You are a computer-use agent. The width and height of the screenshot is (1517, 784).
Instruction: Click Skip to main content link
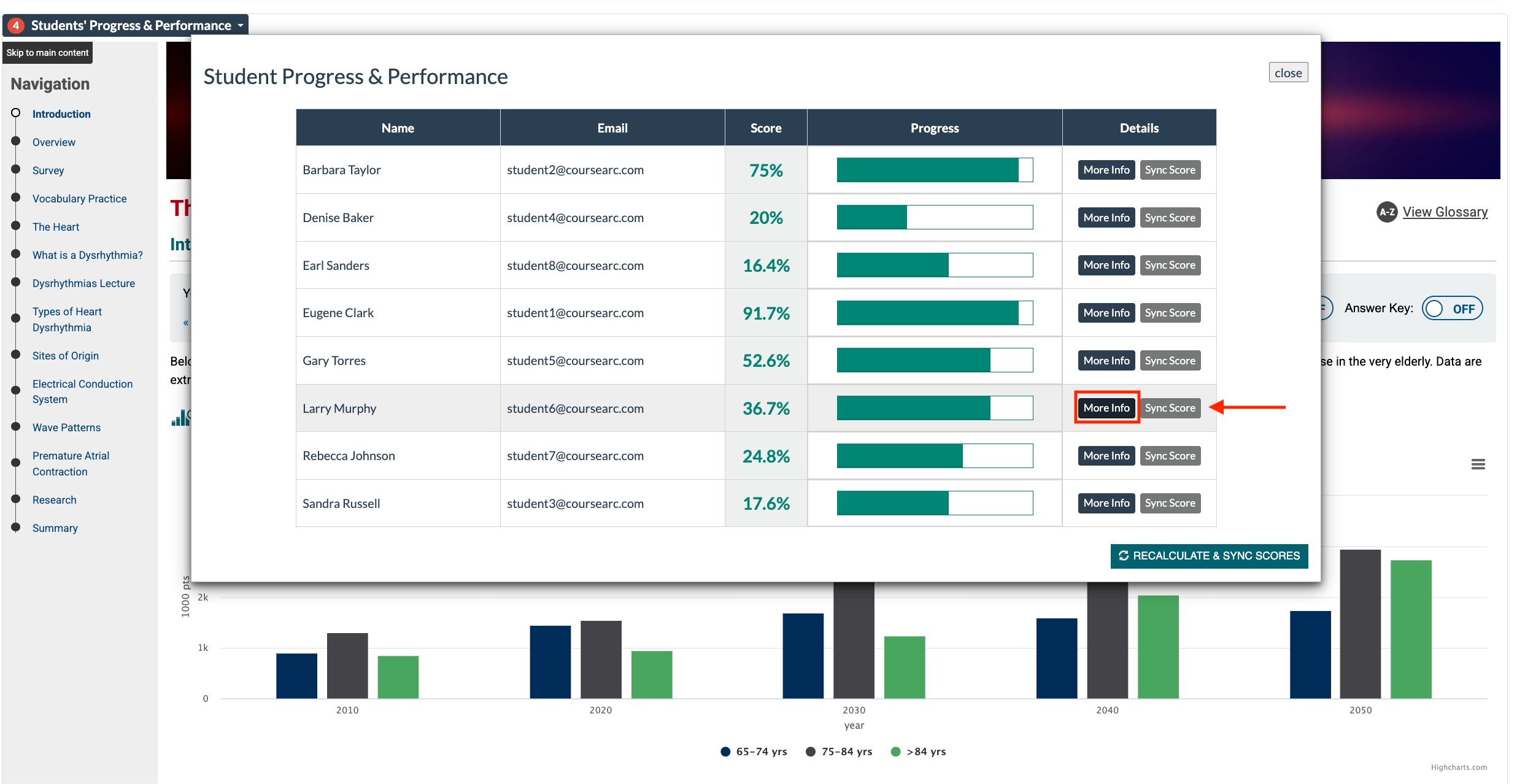click(47, 53)
